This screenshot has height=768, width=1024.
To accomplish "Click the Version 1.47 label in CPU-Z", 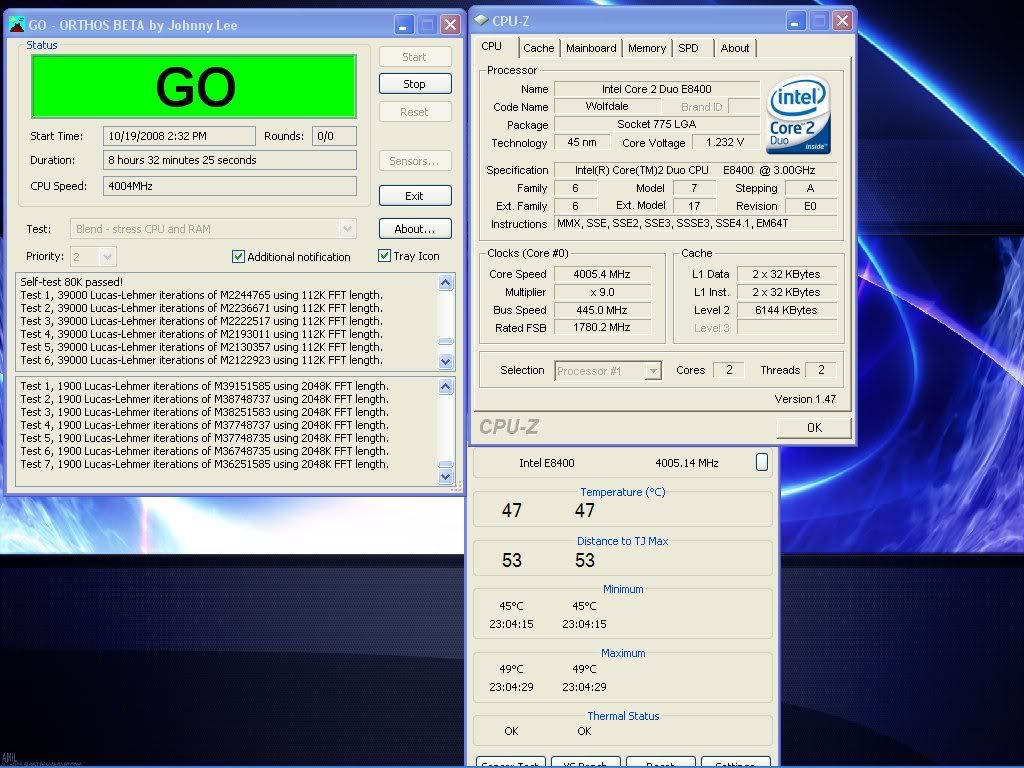I will [x=805, y=399].
